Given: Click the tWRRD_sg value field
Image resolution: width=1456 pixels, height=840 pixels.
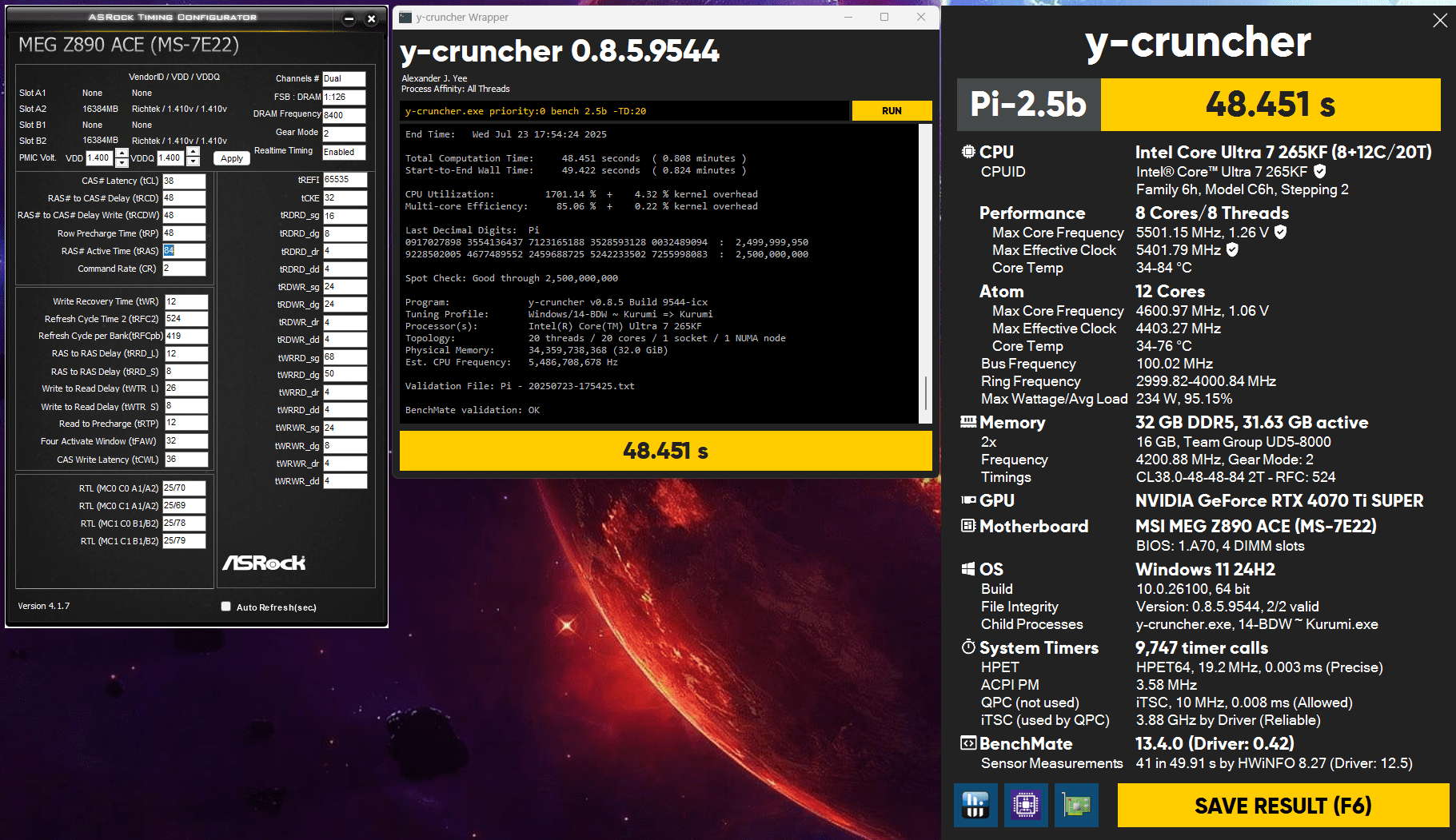Looking at the screenshot, I should point(345,357).
